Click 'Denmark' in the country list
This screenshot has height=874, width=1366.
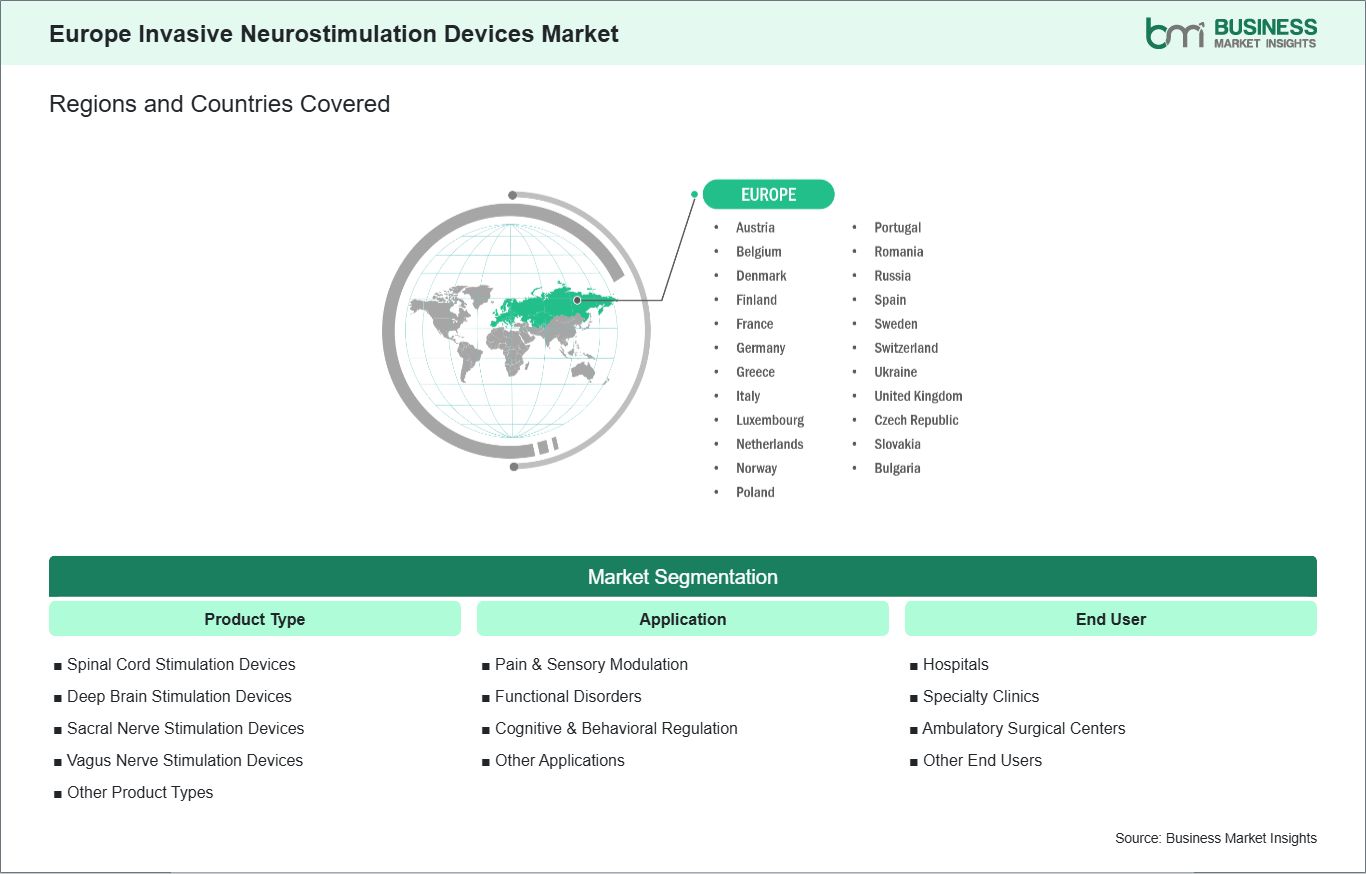pos(761,276)
